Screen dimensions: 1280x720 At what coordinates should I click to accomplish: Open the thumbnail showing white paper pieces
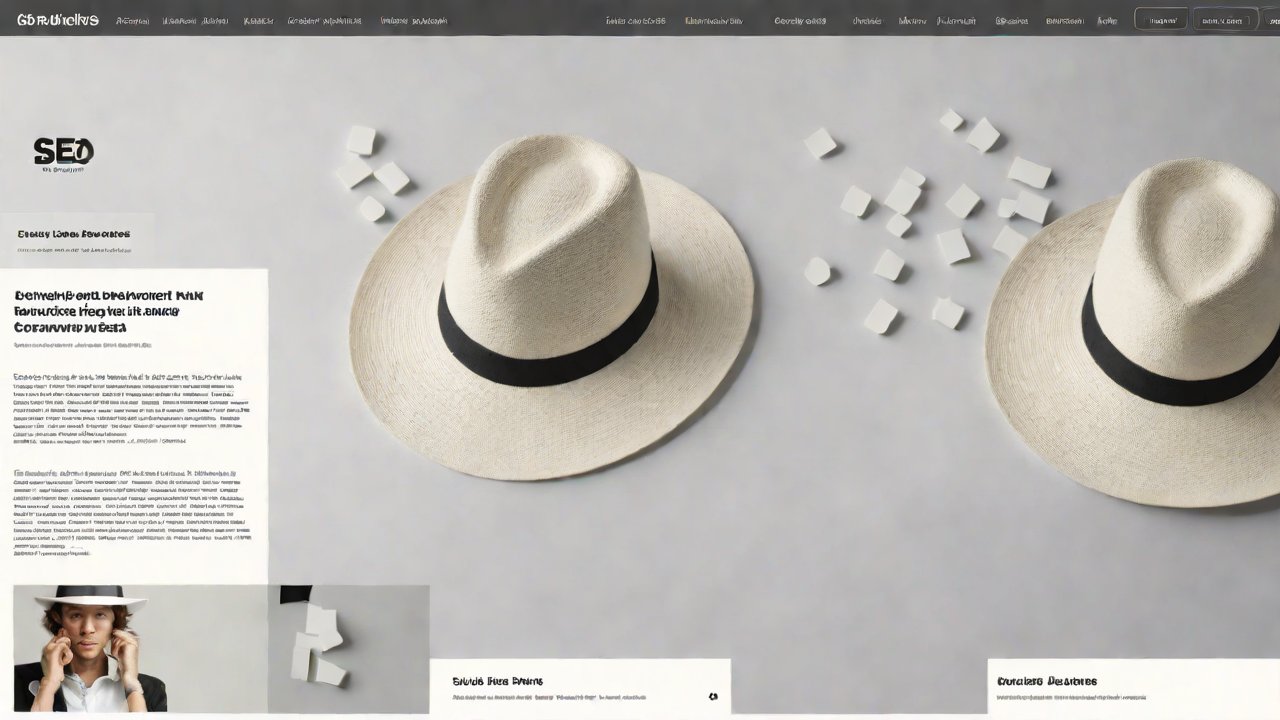[x=348, y=648]
